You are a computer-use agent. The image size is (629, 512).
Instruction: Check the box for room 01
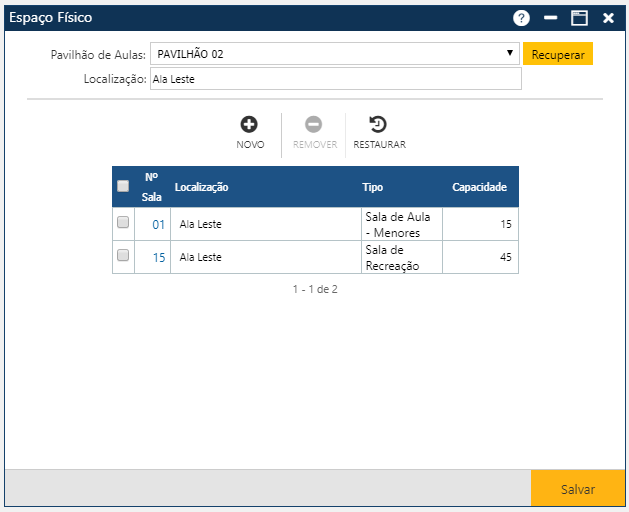(123, 223)
